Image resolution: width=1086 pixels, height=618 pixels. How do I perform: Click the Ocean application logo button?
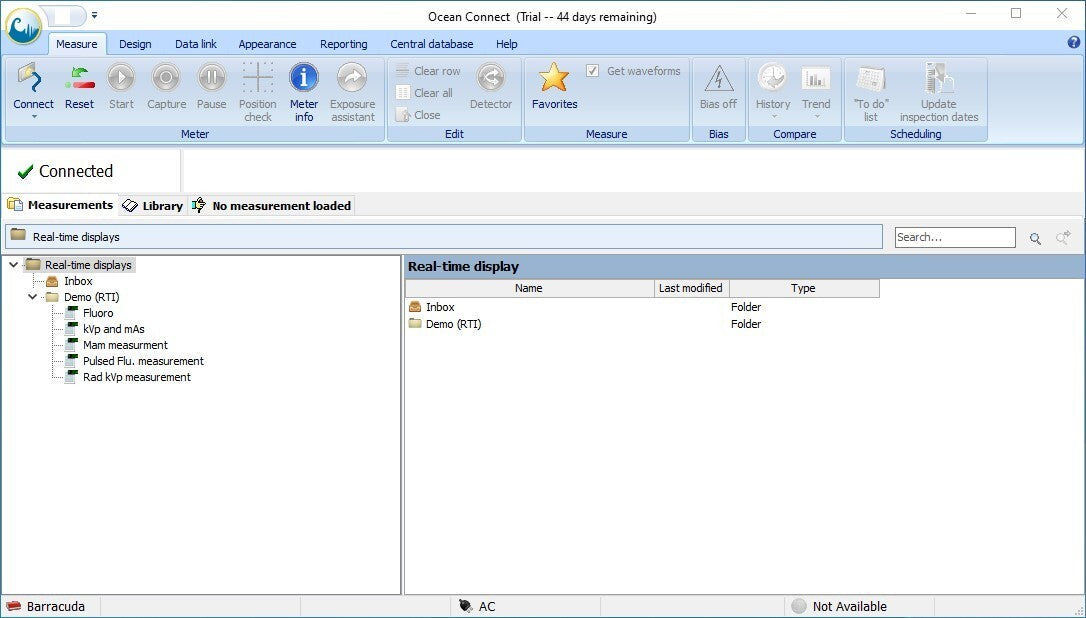[24, 26]
